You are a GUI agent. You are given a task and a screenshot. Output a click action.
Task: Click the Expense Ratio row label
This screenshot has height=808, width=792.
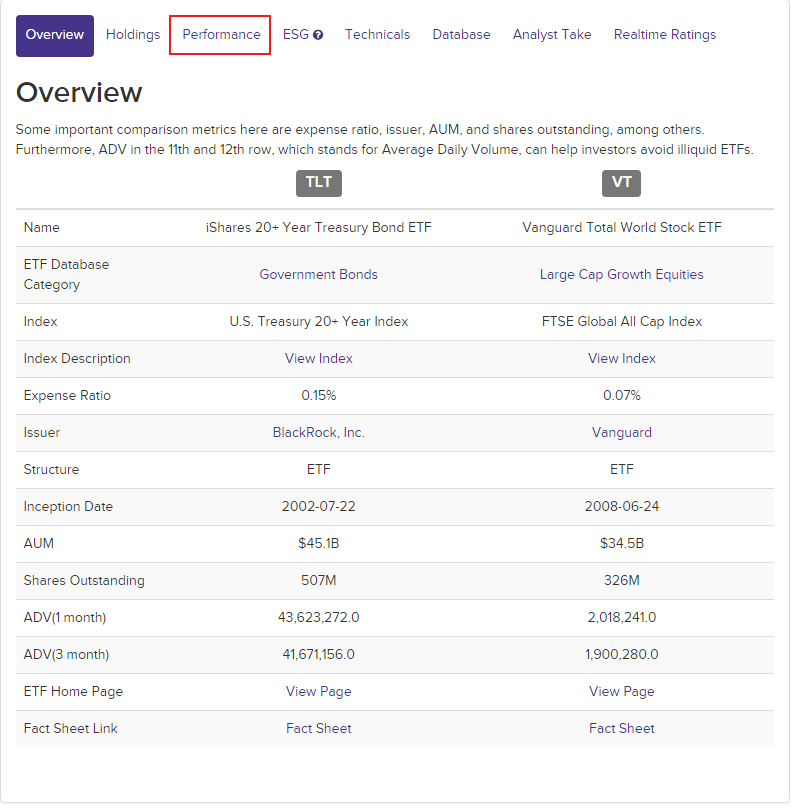pos(68,396)
